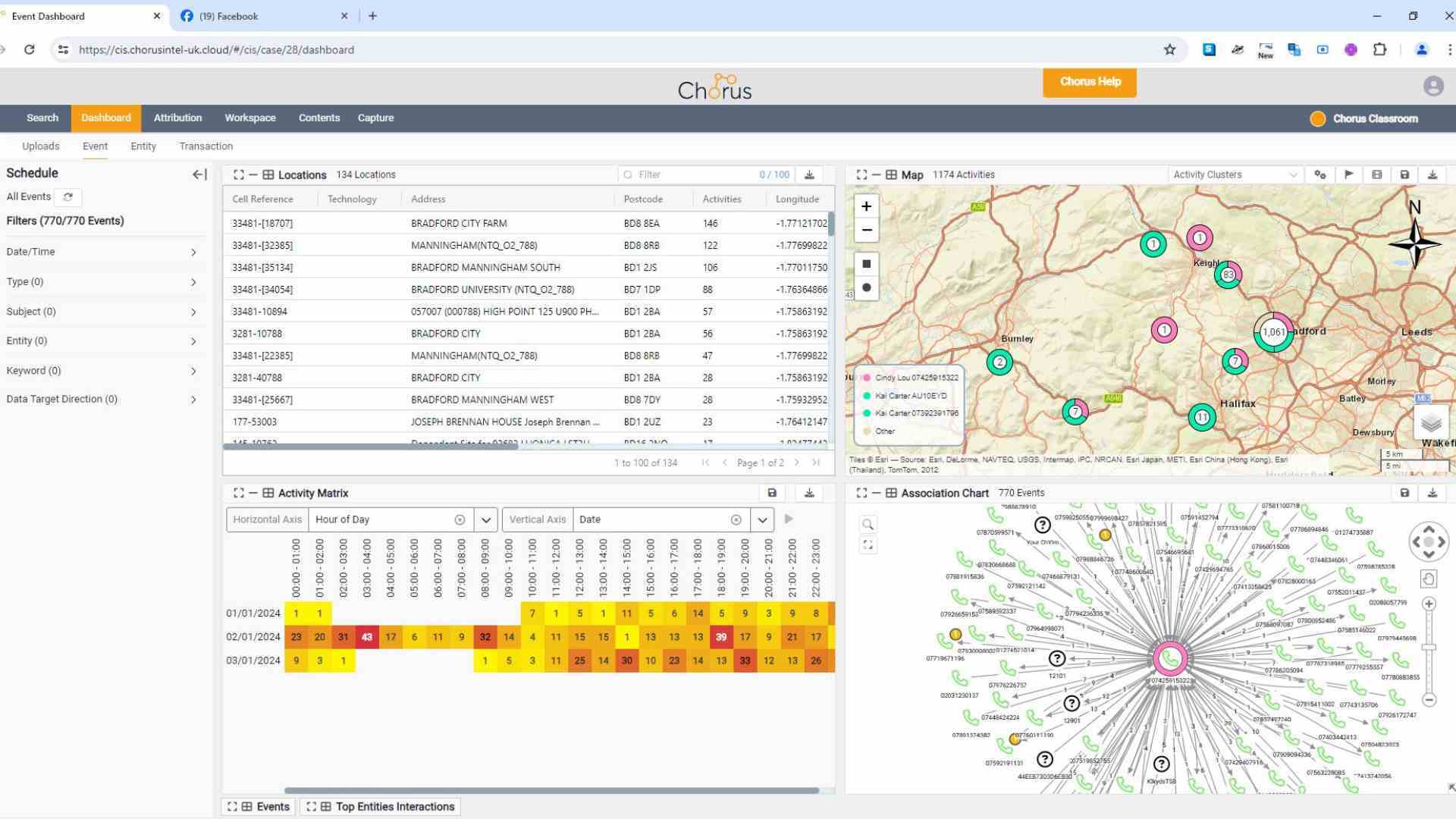Open the Vertical Axis dropdown arrow
1456x819 pixels.
[x=762, y=520]
